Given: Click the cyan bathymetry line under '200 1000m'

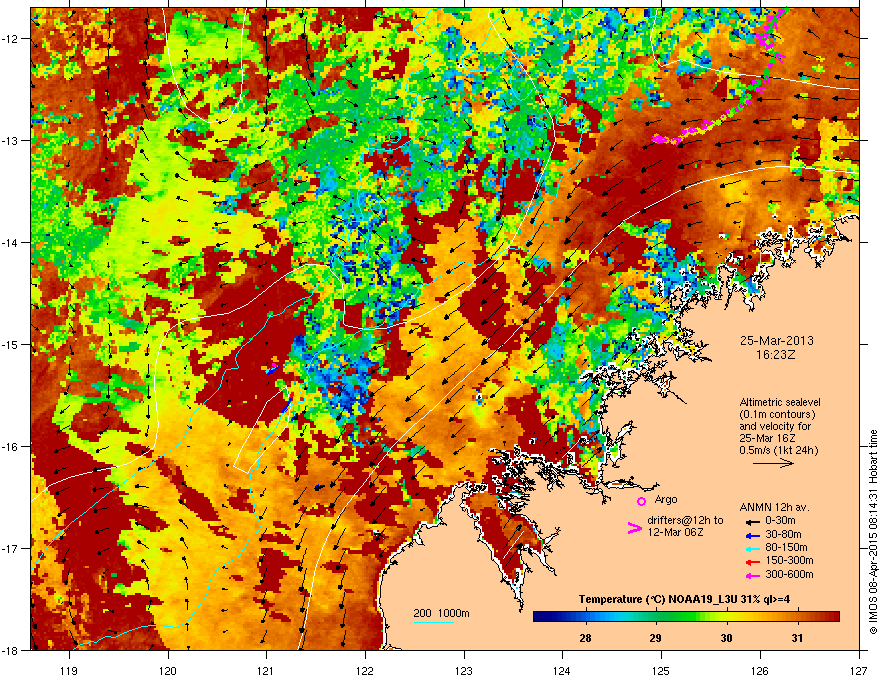Looking at the screenshot, I should (434, 622).
